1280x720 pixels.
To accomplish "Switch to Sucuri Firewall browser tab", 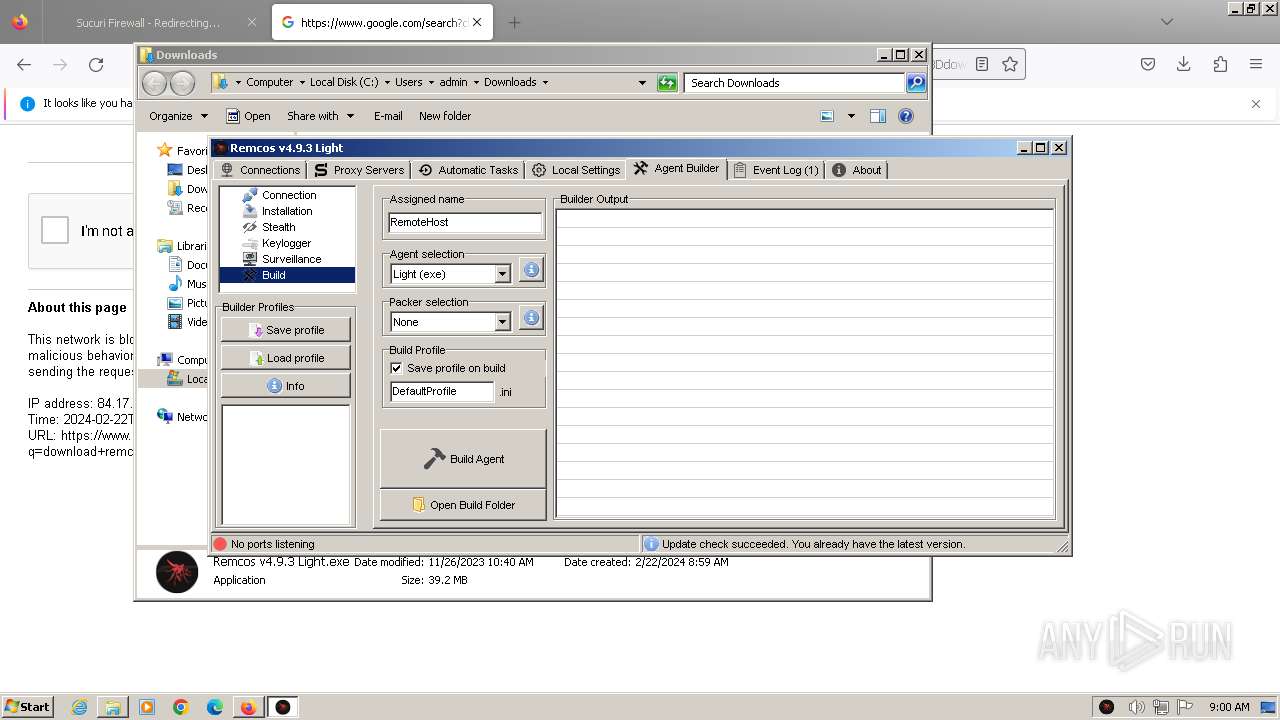I will [x=149, y=22].
